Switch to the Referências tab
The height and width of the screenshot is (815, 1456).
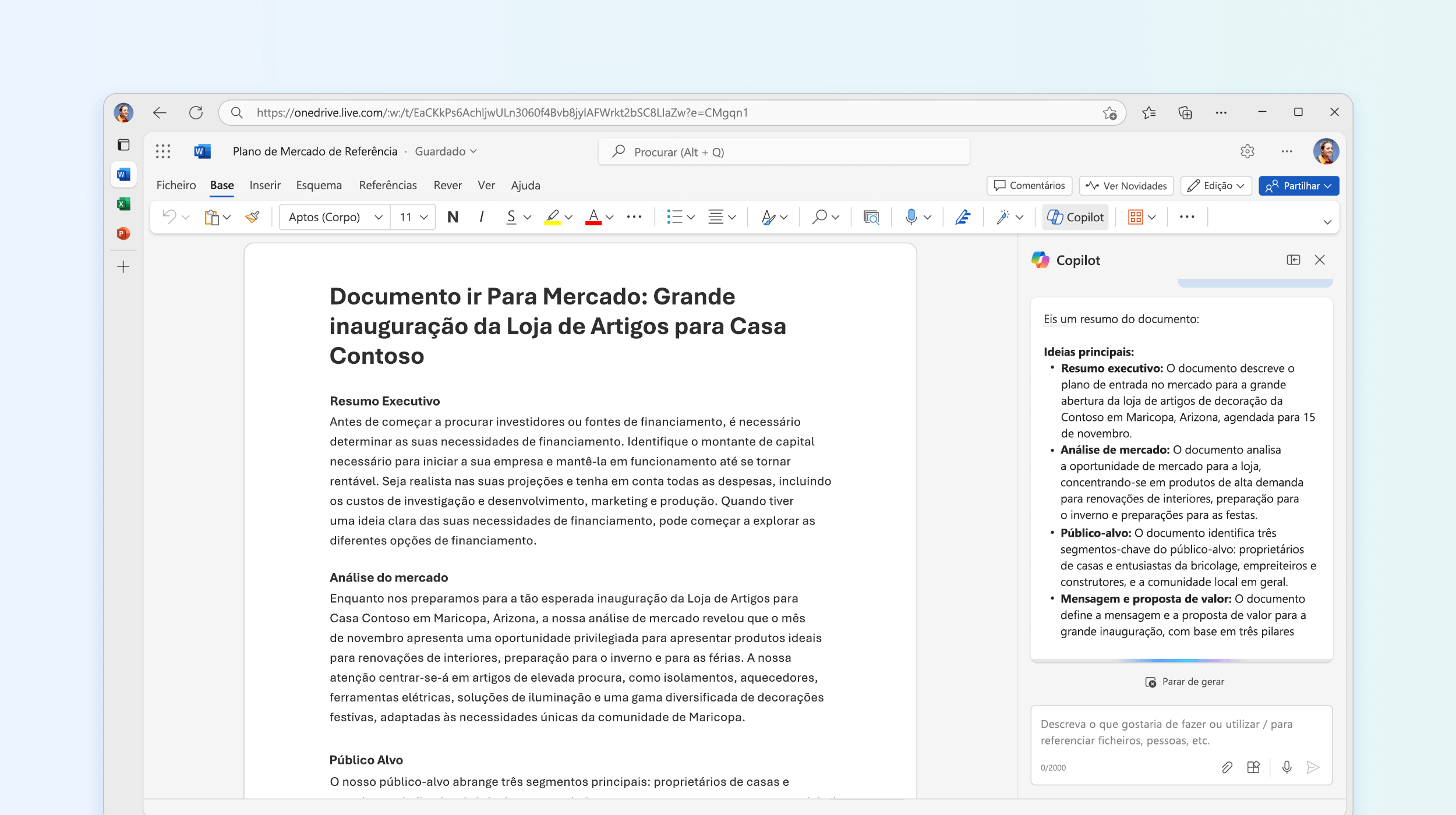pos(388,185)
